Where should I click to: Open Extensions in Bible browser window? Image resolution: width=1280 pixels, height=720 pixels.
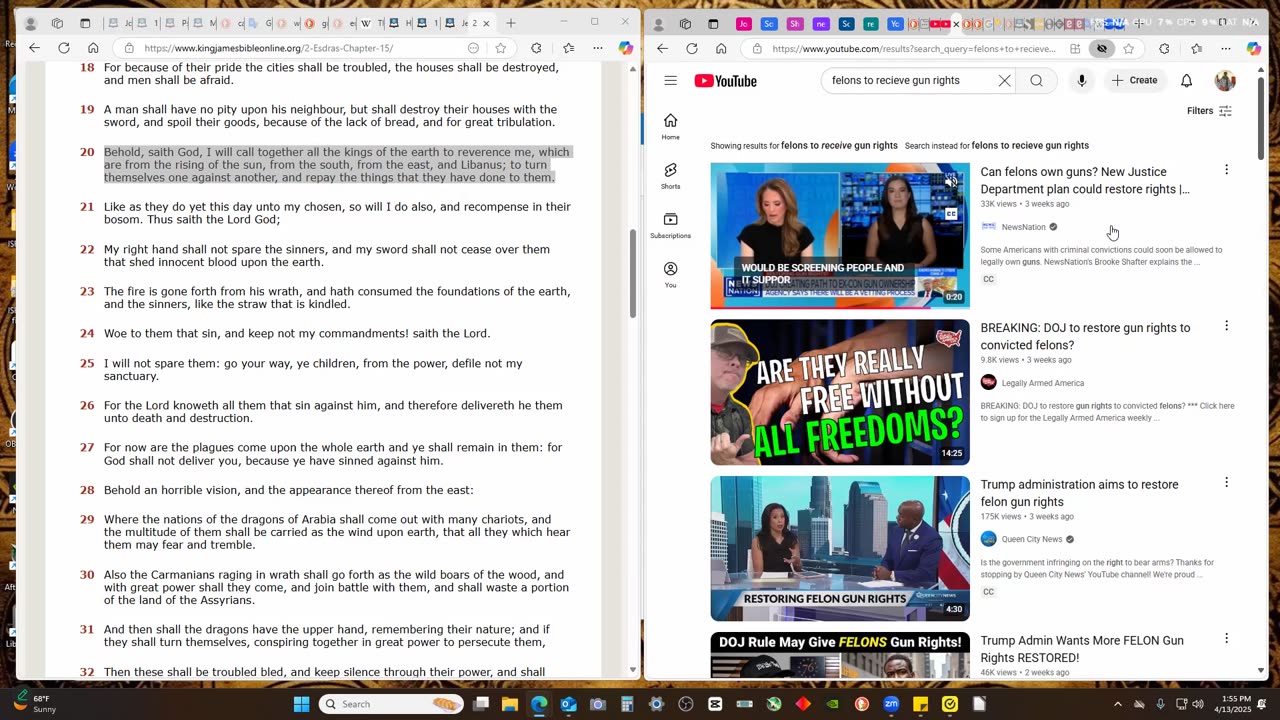536,47
